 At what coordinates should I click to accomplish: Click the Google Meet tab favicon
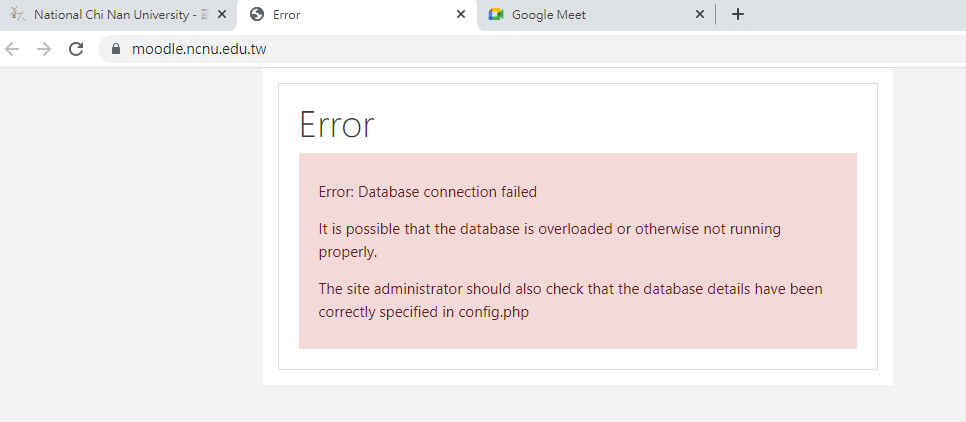(496, 15)
